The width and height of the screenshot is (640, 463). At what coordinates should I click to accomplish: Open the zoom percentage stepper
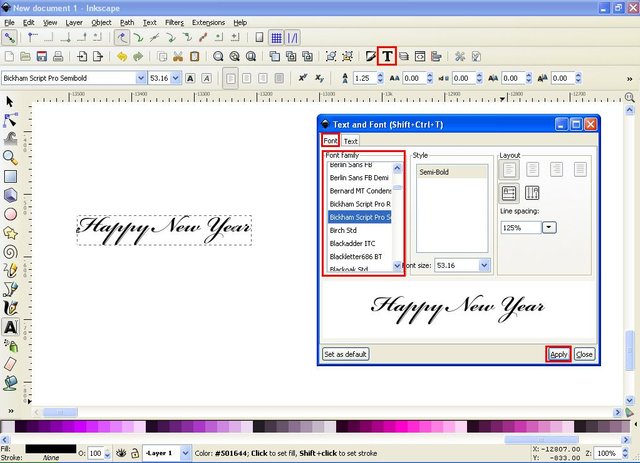coord(625,453)
